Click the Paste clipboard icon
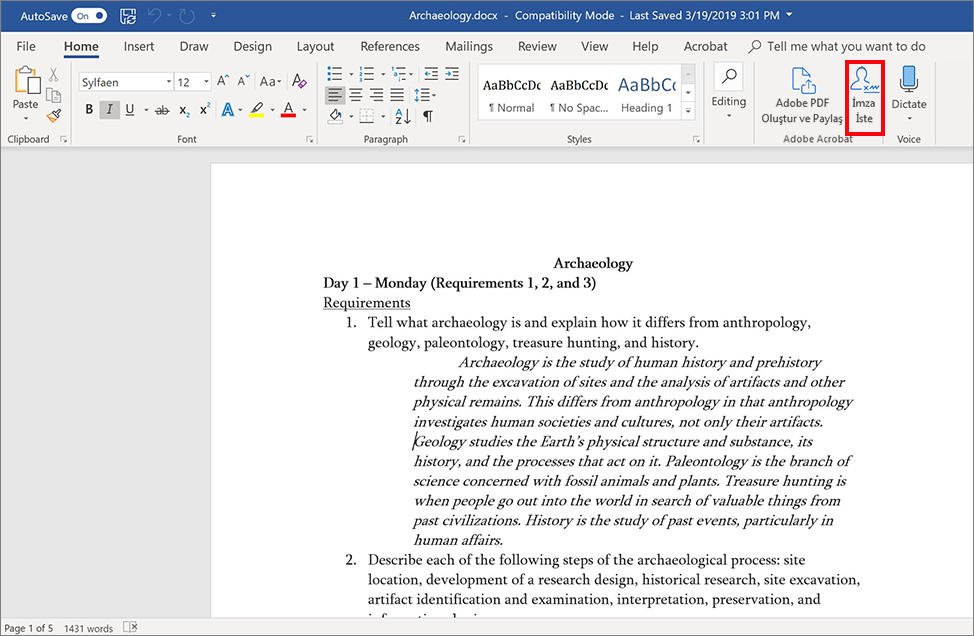This screenshot has width=974, height=636. tap(26, 81)
